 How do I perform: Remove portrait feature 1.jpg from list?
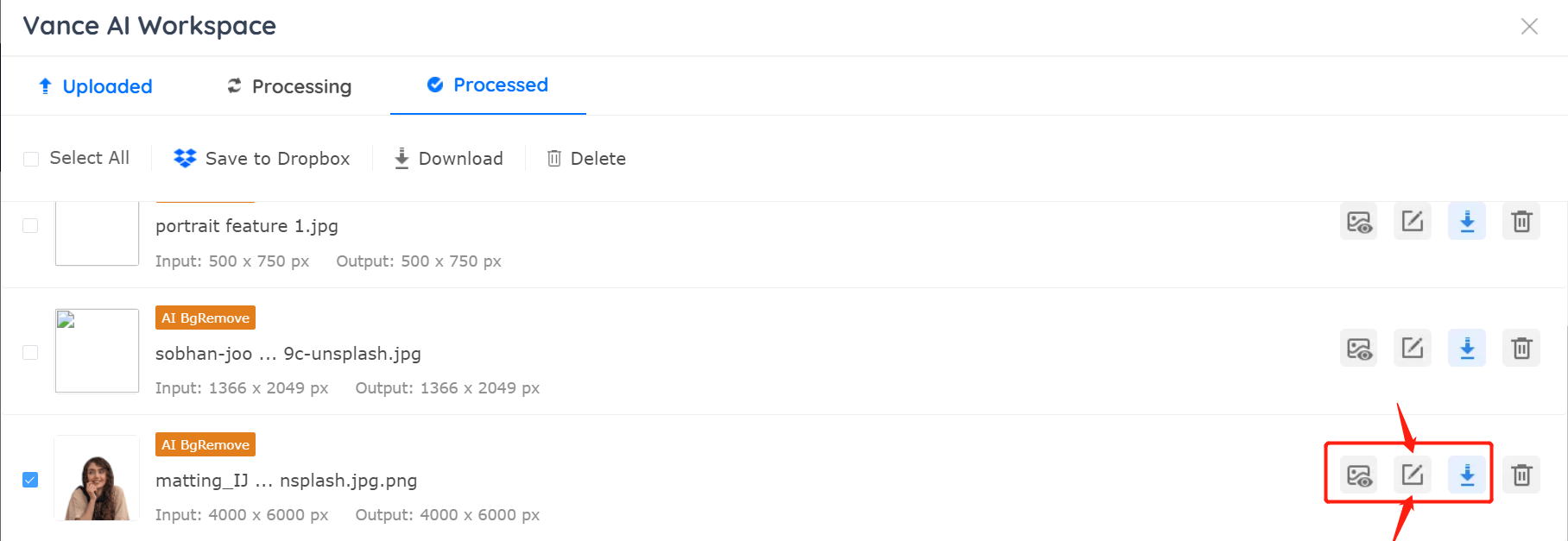tap(1521, 221)
